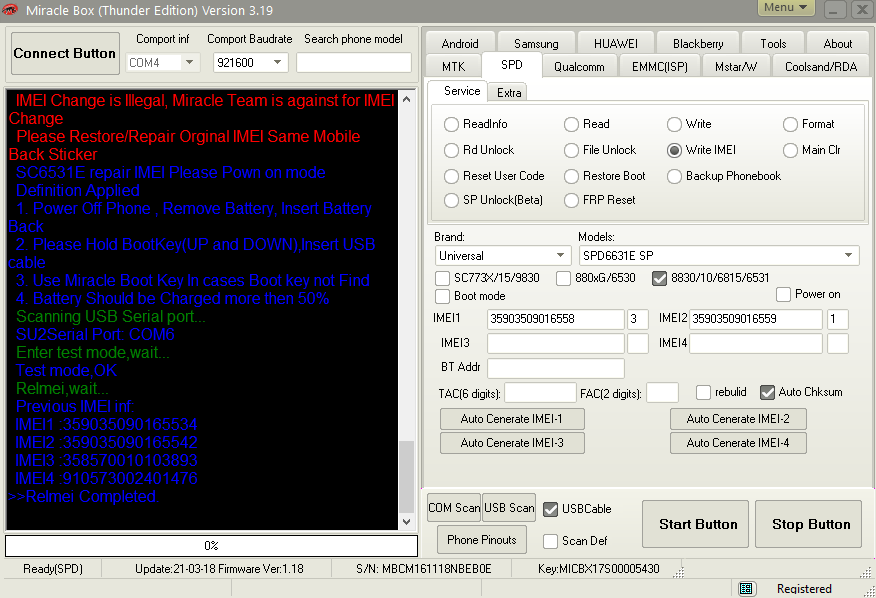Switch to the Android tab
The height and width of the screenshot is (598, 876).
(x=460, y=44)
